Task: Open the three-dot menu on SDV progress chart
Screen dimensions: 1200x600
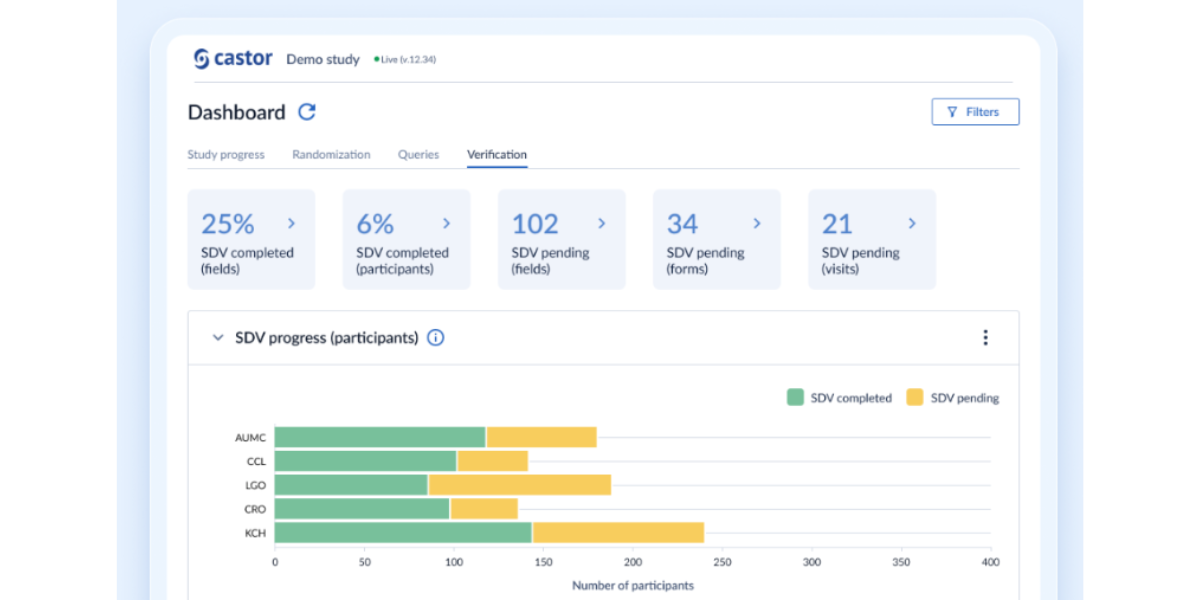Action: click(986, 338)
